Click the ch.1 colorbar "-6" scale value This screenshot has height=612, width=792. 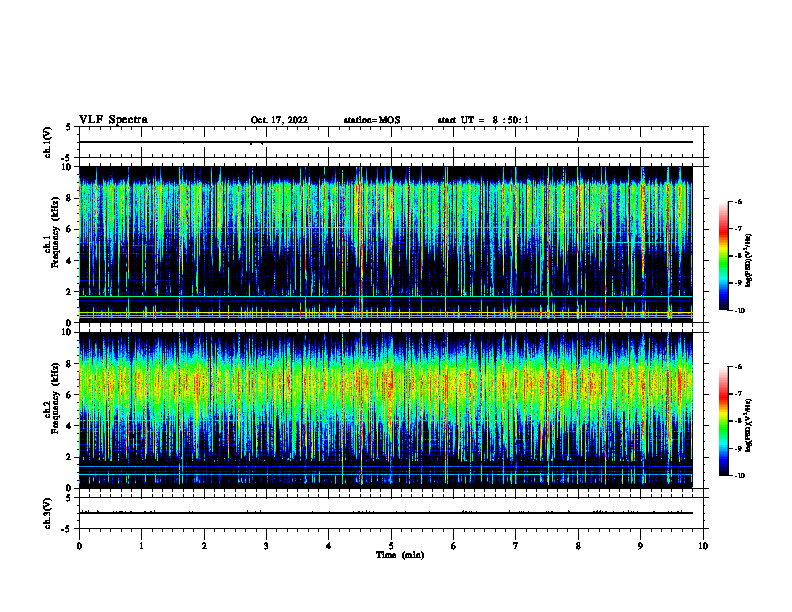click(738, 202)
